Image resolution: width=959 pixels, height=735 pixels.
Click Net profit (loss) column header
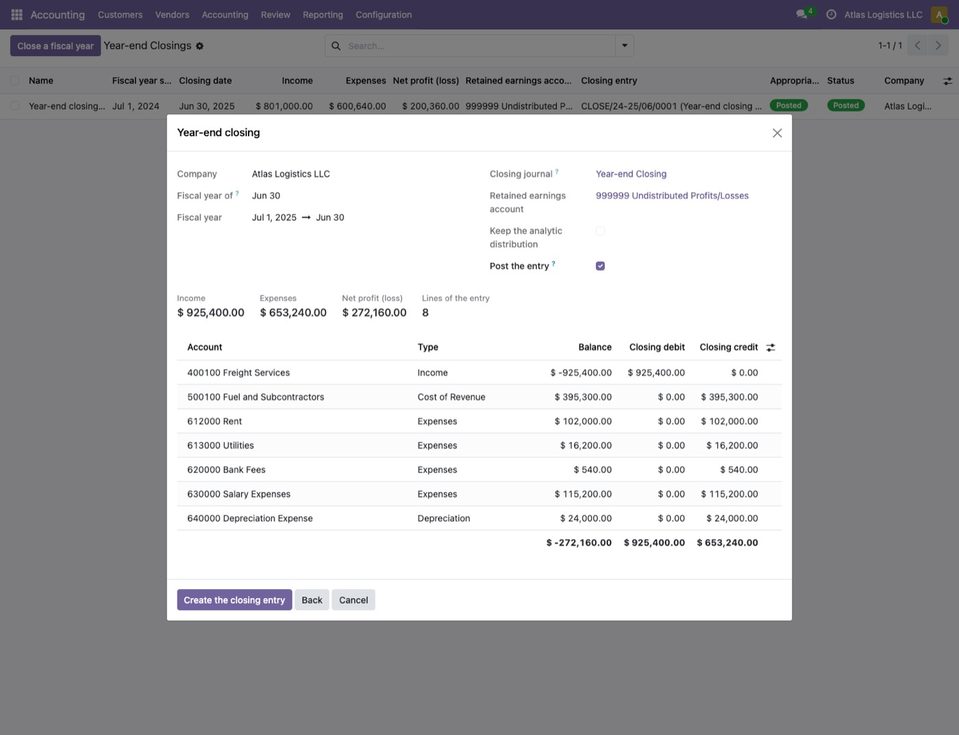426,81
